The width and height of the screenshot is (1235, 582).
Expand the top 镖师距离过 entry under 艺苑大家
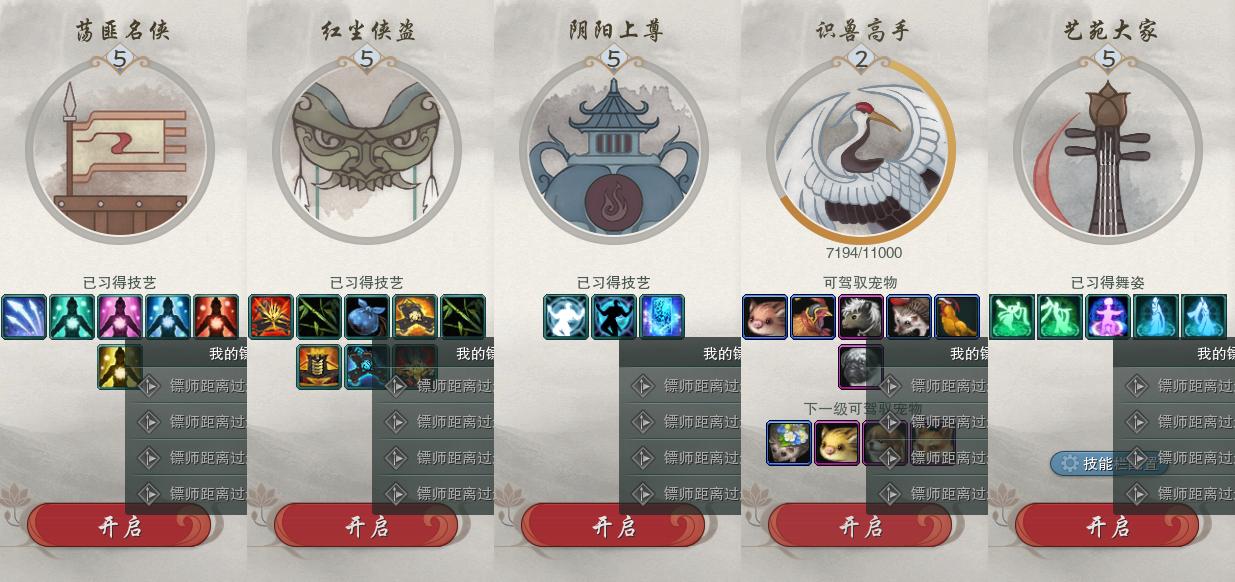[1174, 385]
